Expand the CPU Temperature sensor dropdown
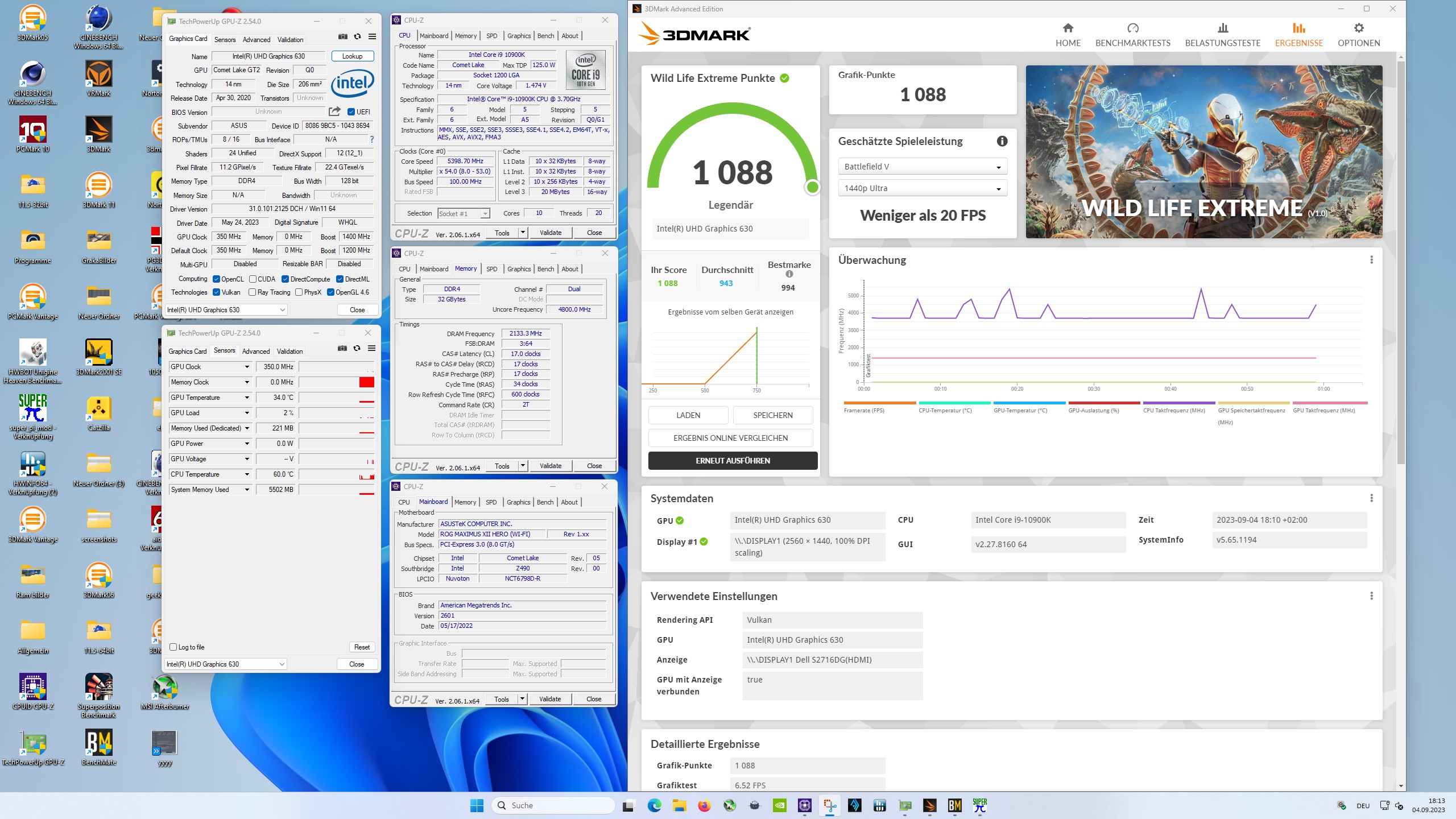The height and width of the screenshot is (819, 1456). tap(247, 474)
